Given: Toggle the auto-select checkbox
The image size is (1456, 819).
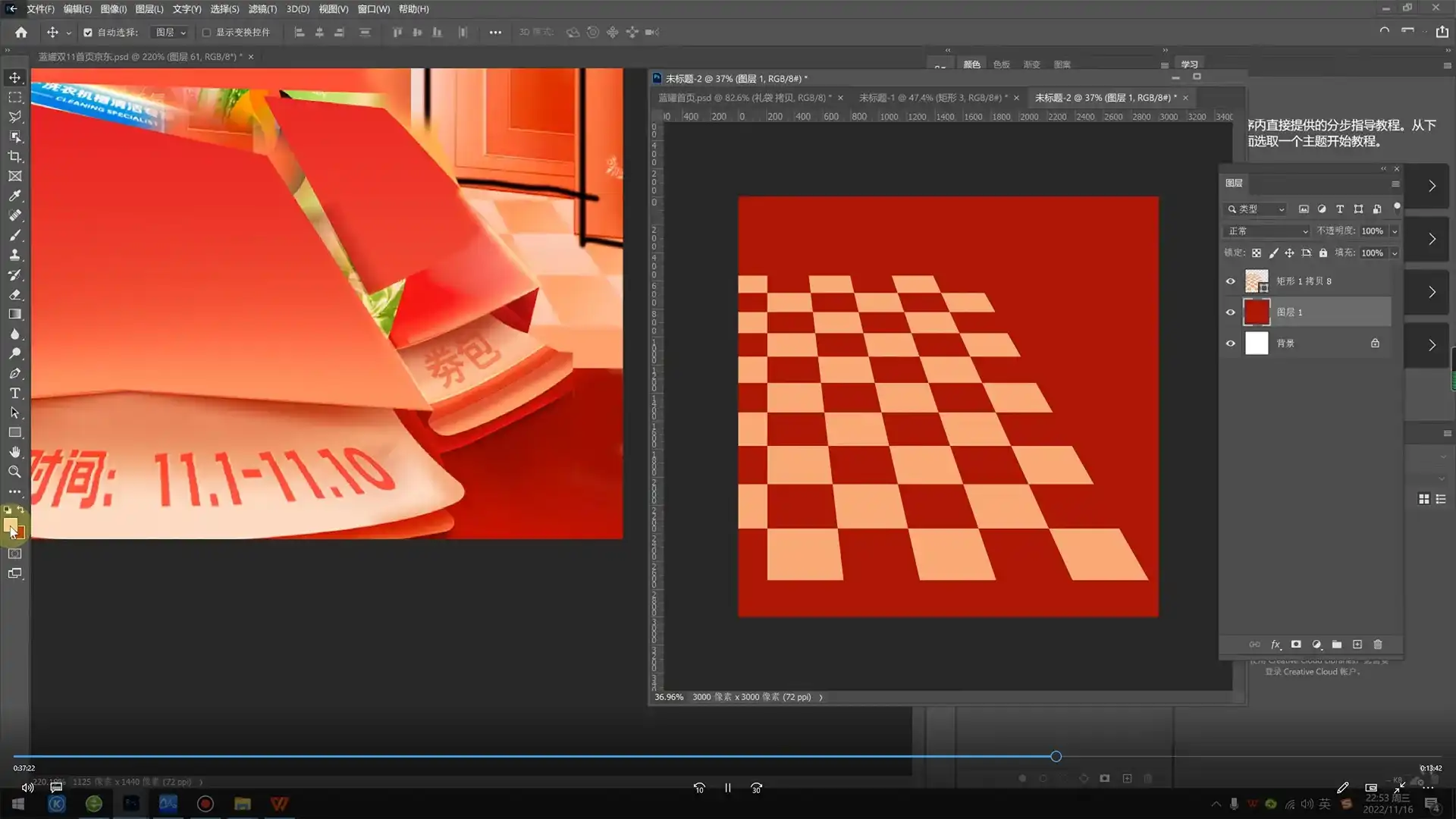Looking at the screenshot, I should click(88, 33).
